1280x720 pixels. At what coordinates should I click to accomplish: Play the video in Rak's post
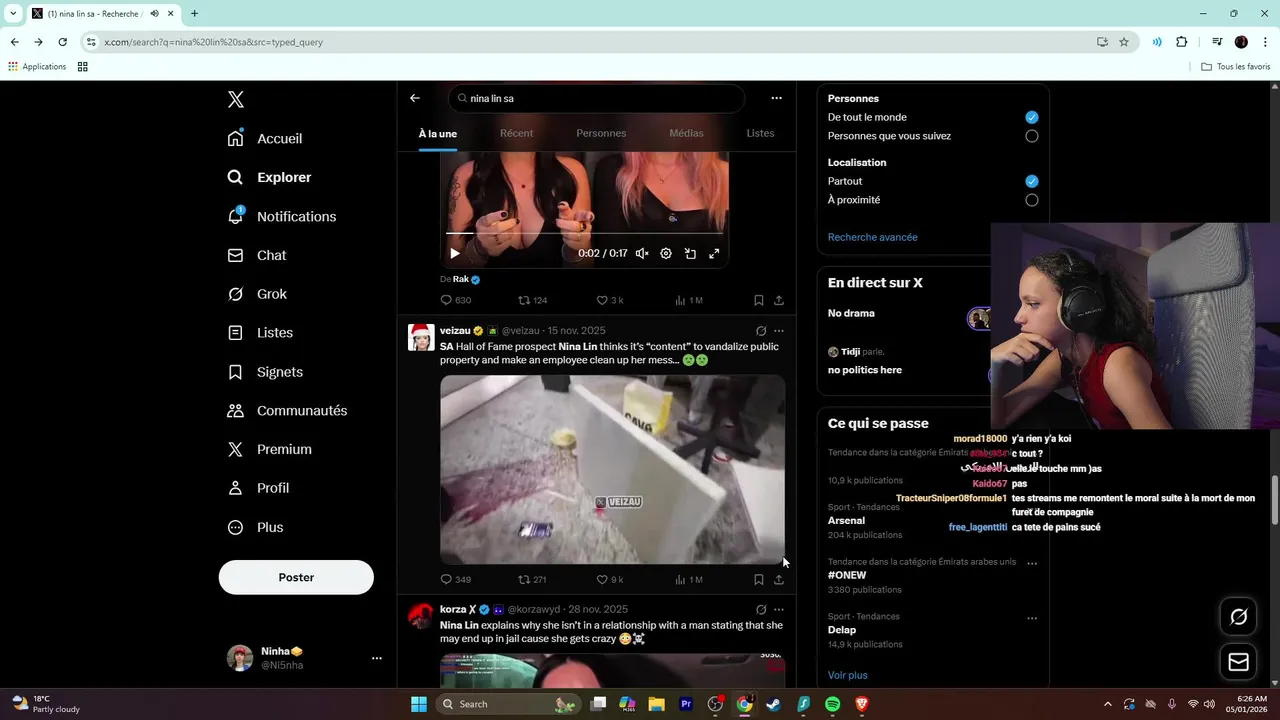pyautogui.click(x=455, y=254)
